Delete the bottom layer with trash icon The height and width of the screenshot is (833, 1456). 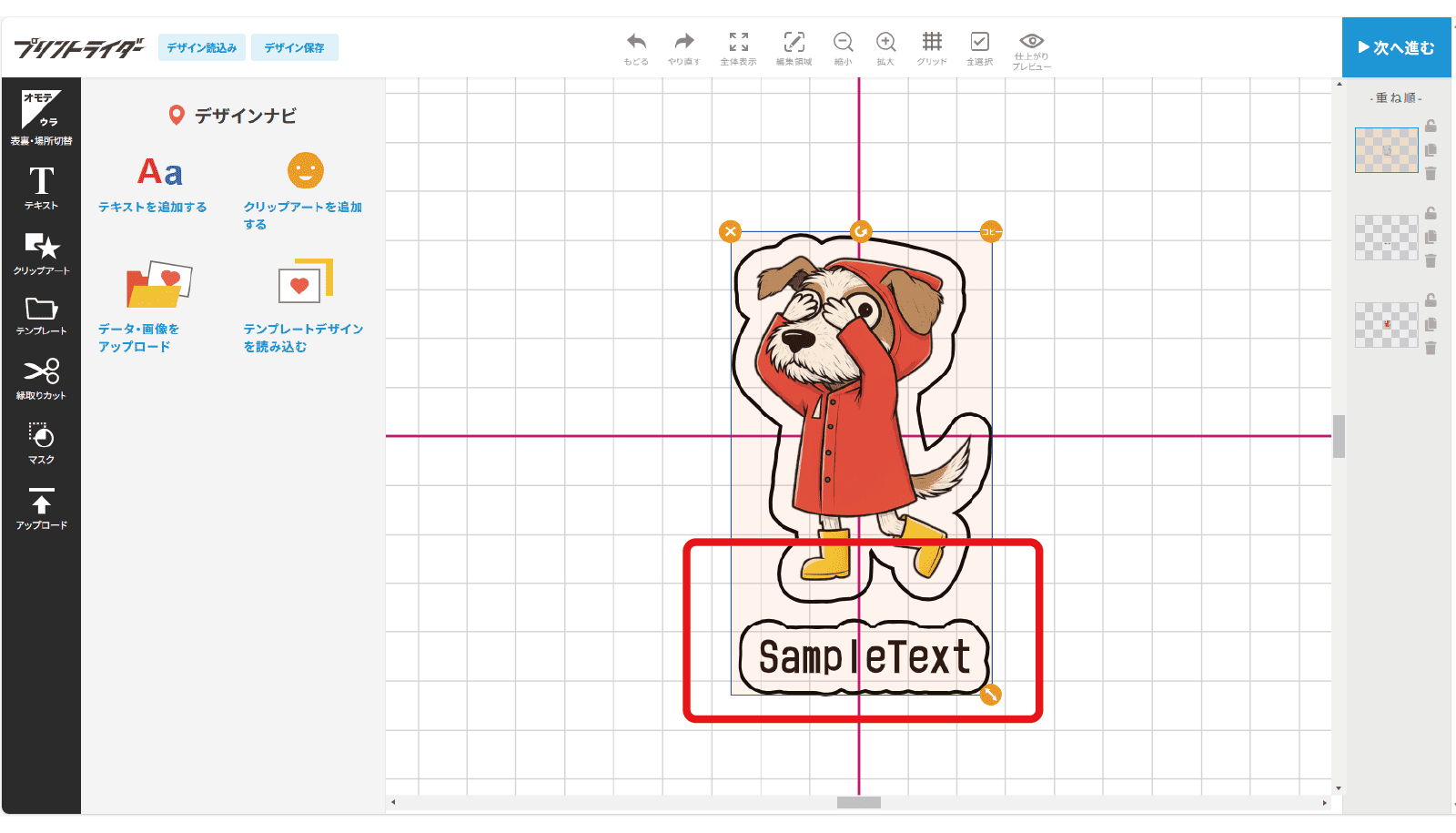pyautogui.click(x=1431, y=348)
